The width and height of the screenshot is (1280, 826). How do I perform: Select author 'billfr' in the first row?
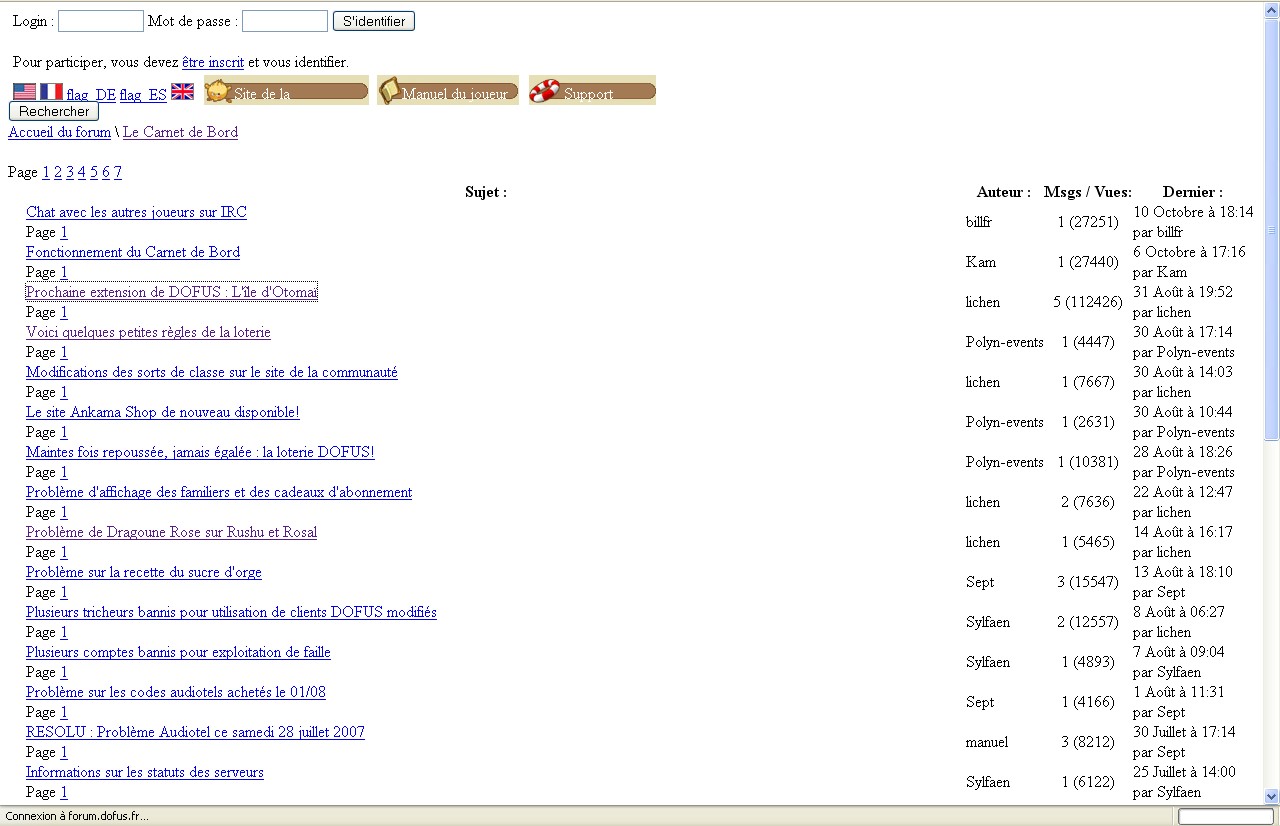979,222
